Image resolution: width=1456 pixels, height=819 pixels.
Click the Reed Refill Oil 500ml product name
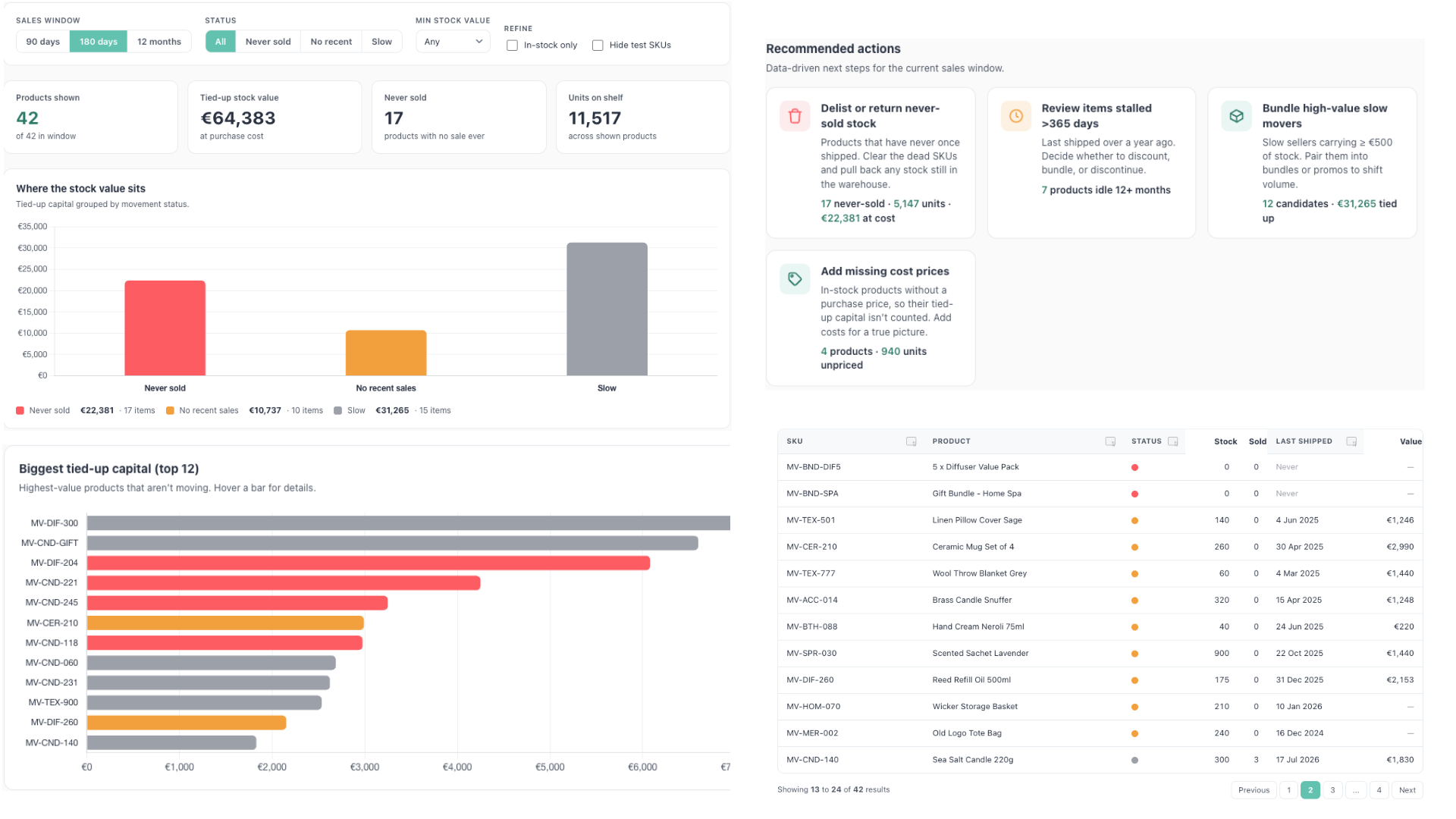tap(971, 679)
